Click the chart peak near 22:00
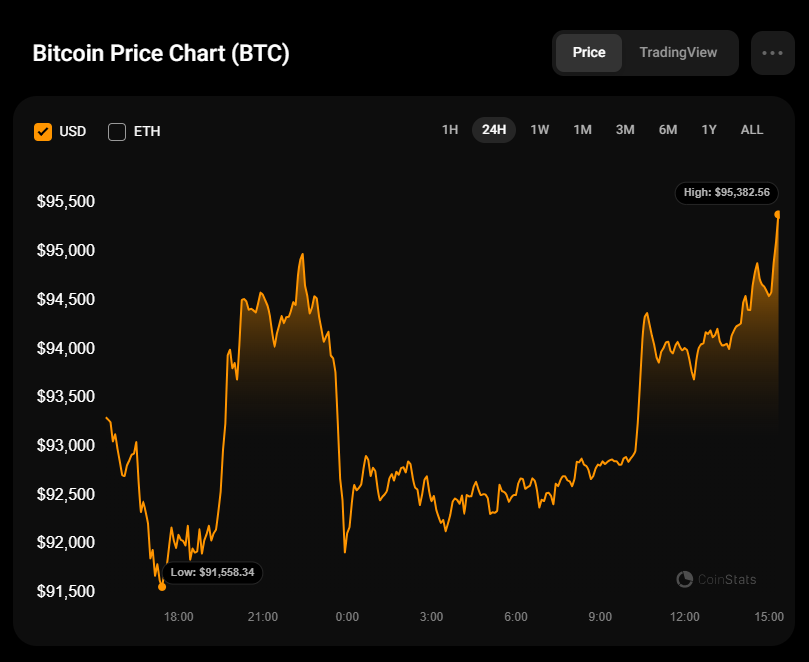Screen dimensions: 809x662 301,254
